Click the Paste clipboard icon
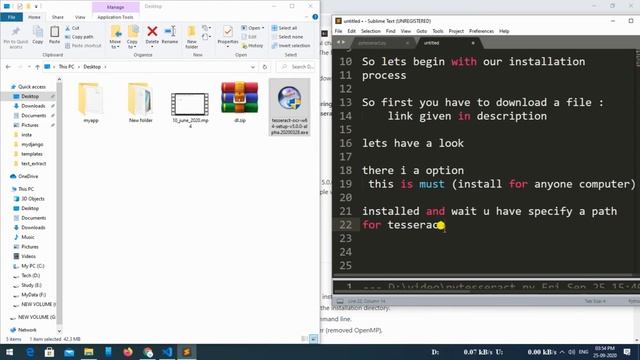The width and height of the screenshot is (640, 360). [x=54, y=35]
